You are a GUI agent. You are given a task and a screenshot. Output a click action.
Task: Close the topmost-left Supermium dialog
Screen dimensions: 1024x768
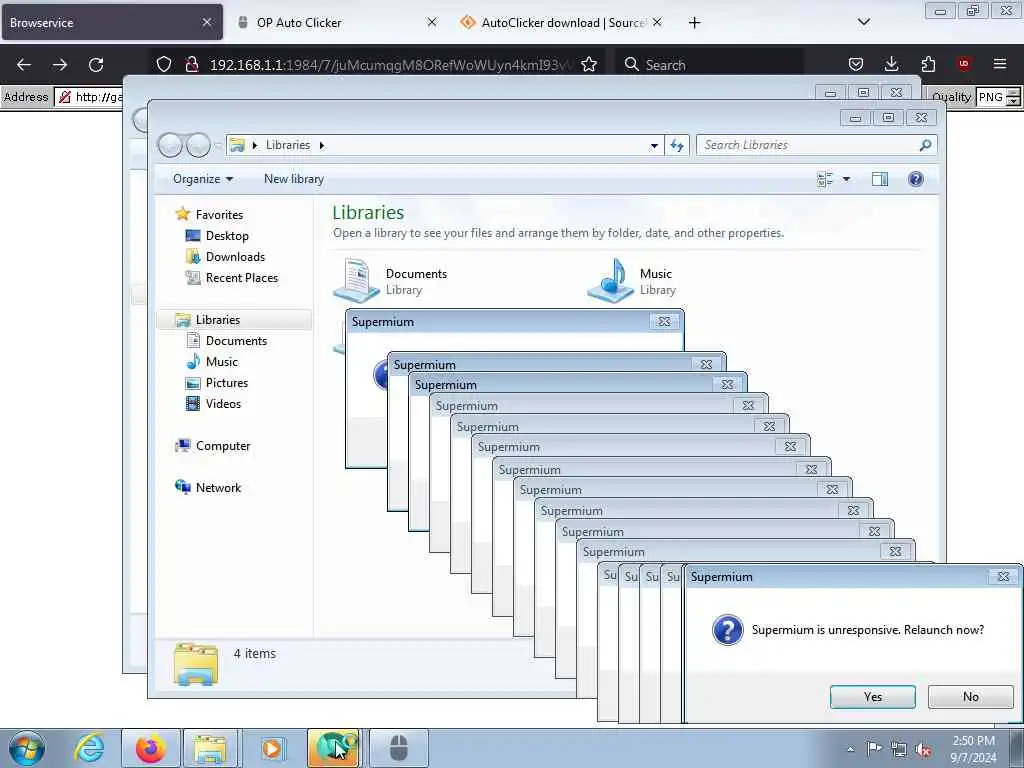664,321
